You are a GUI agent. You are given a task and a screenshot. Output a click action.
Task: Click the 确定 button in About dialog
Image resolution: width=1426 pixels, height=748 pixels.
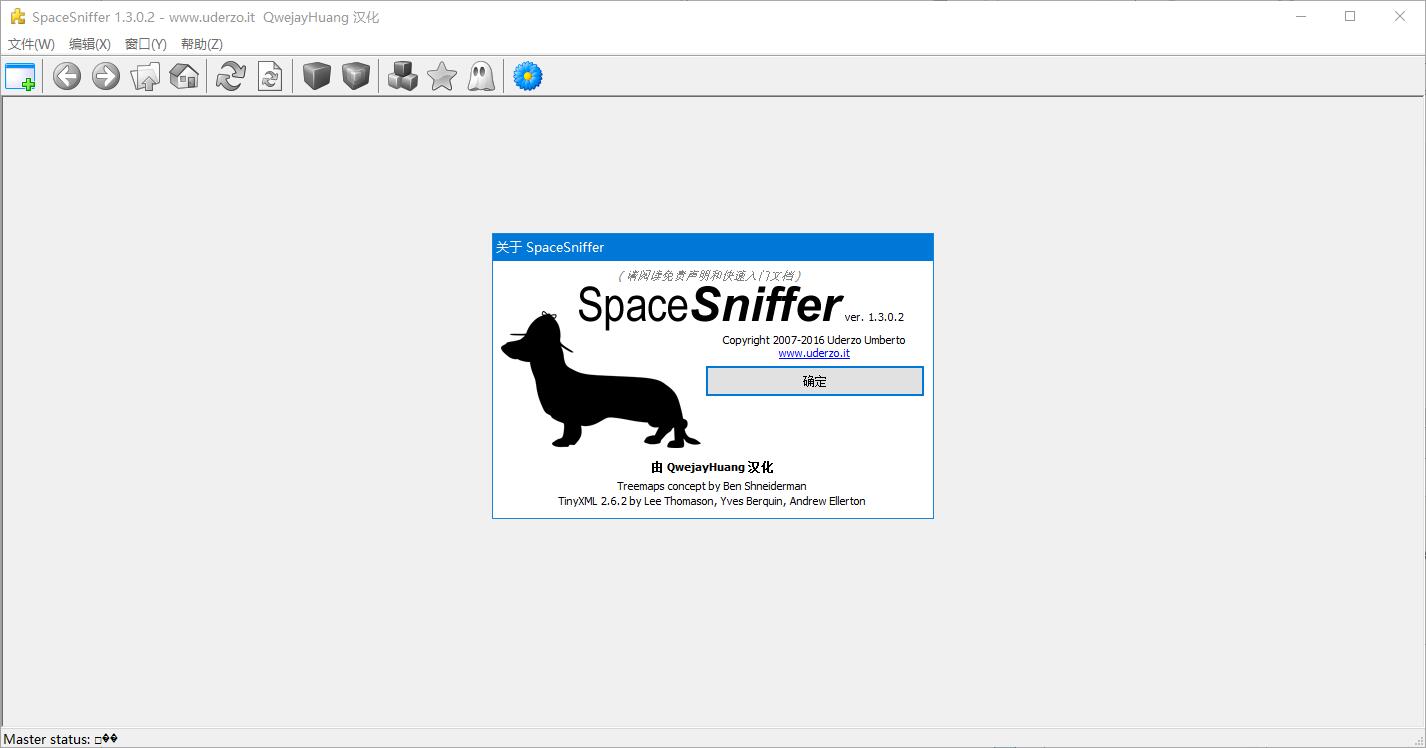click(x=815, y=381)
